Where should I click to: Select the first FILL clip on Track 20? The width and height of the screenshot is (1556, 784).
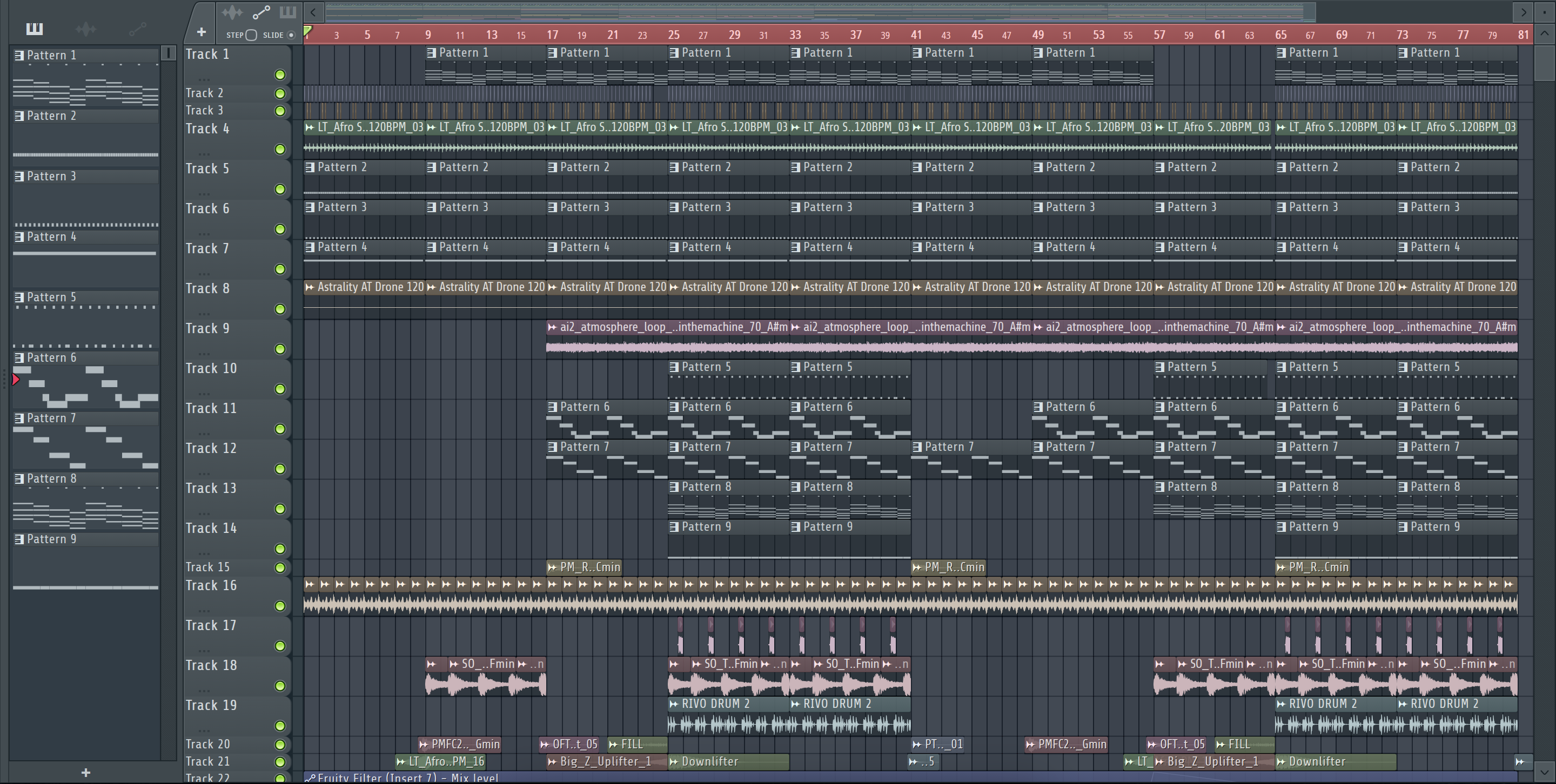tap(638, 744)
